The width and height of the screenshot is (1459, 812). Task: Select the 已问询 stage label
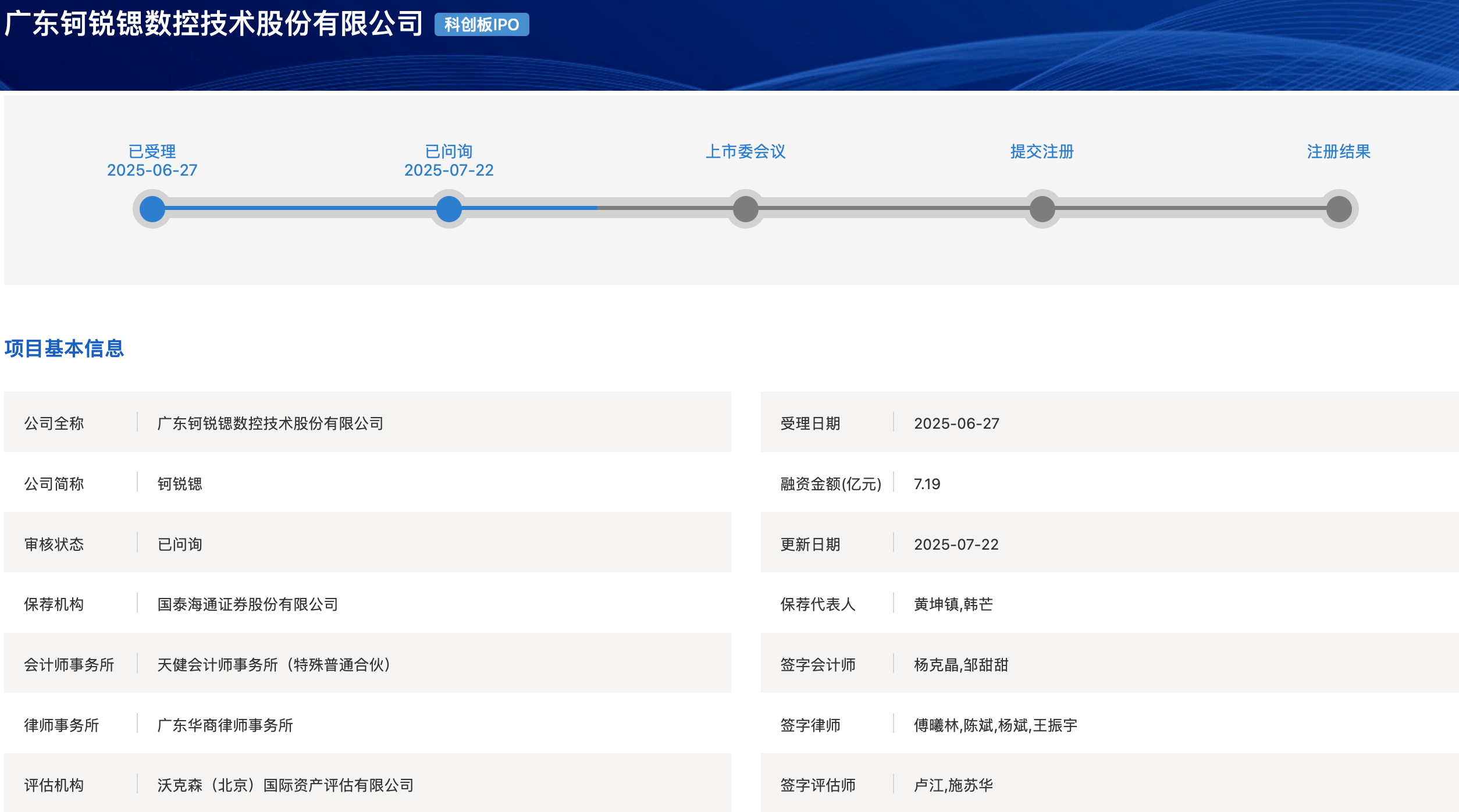click(449, 151)
